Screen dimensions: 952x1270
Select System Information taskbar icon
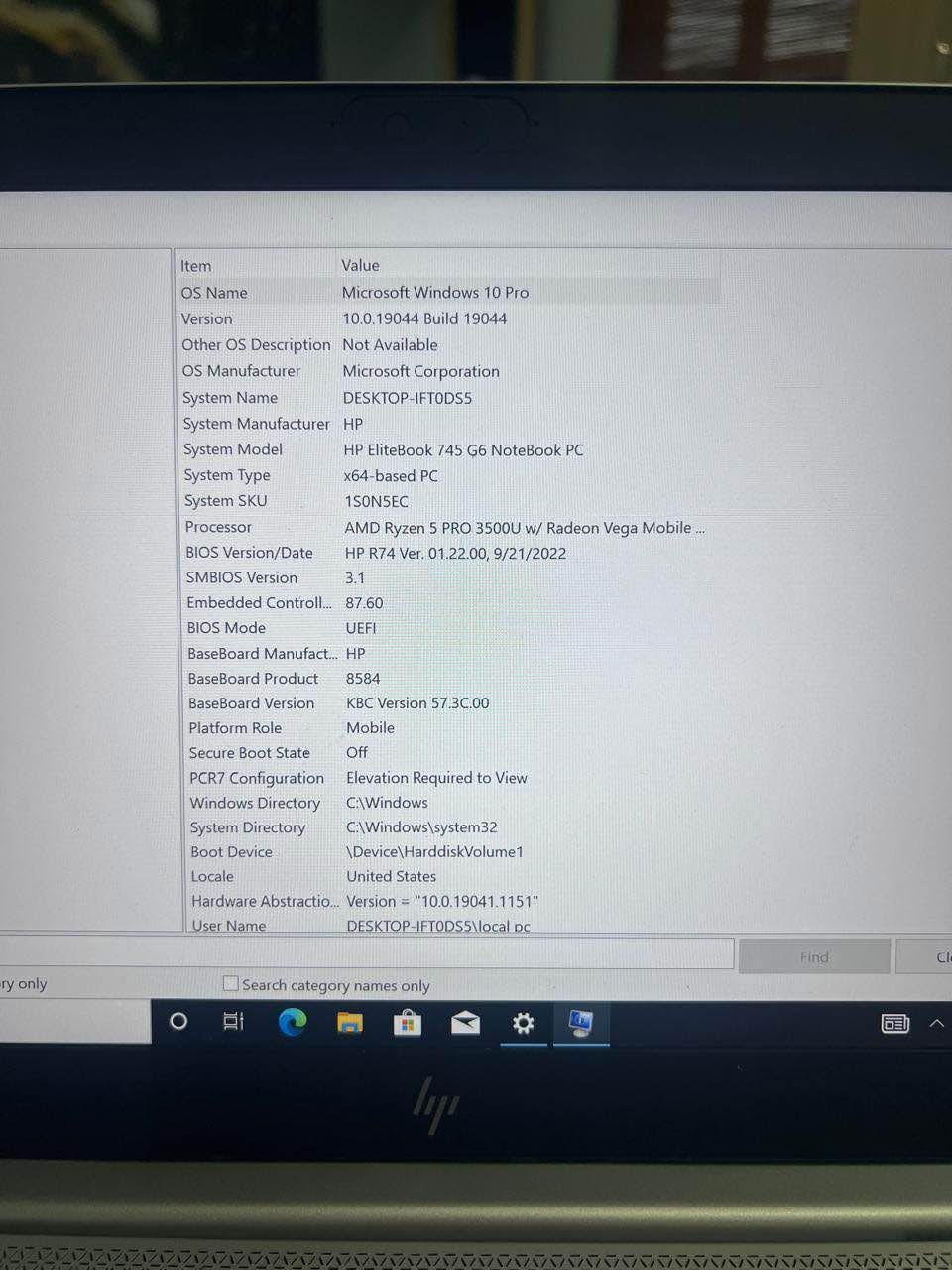(x=581, y=1023)
